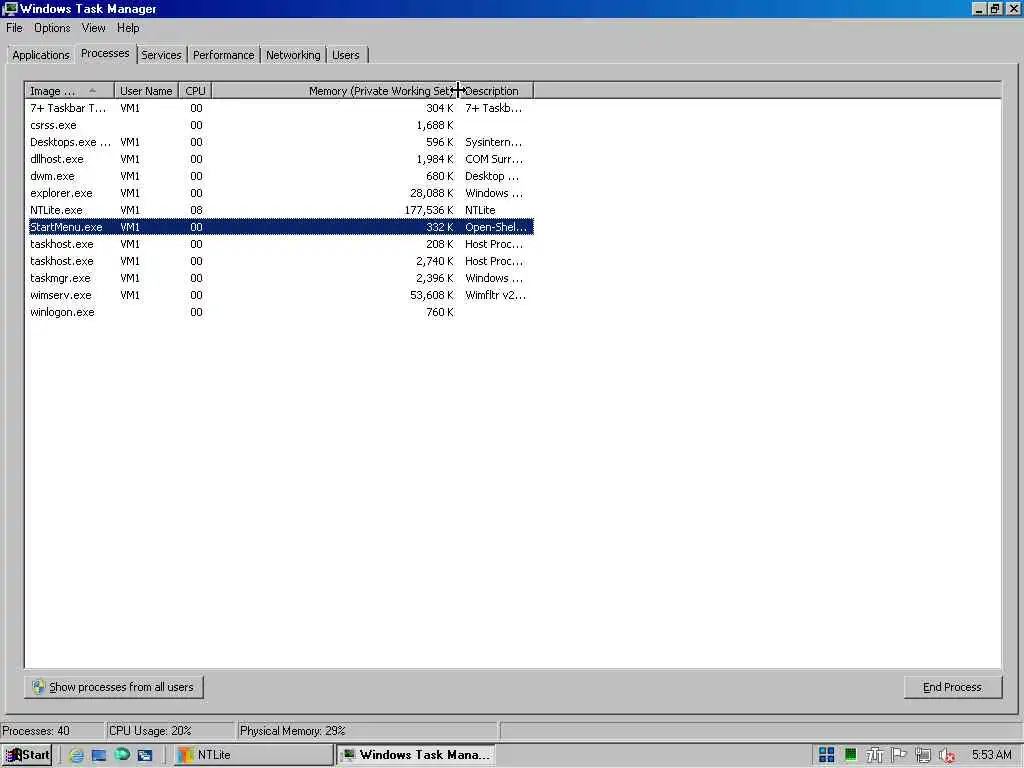The width and height of the screenshot is (1024, 768).
Task: Switch to NTLite taskbar button
Action: pos(253,755)
